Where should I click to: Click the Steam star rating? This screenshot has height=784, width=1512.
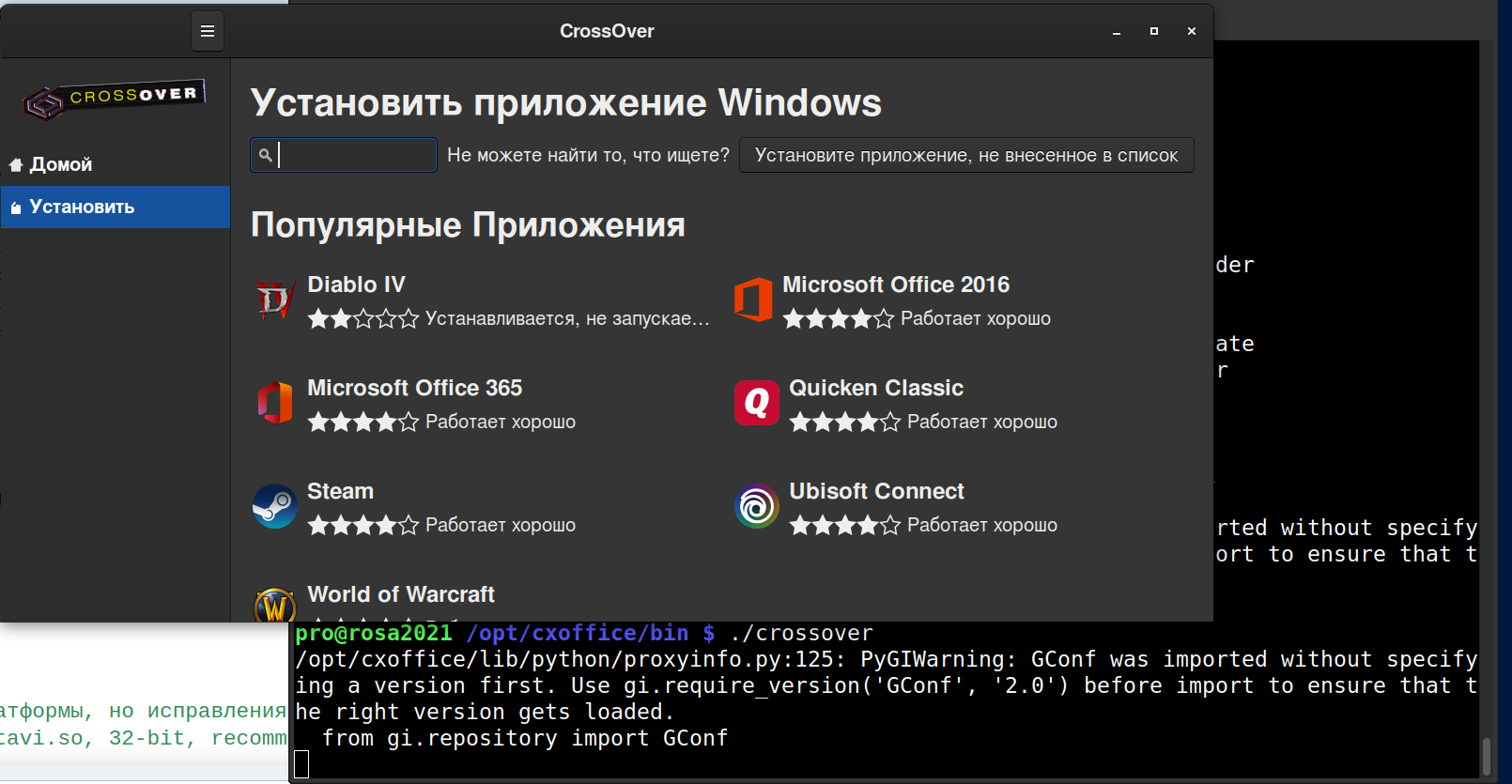point(363,526)
